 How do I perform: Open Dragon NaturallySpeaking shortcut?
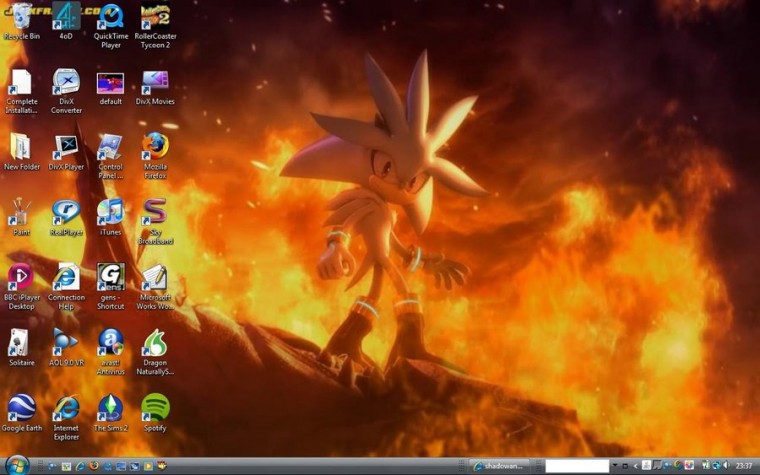click(x=155, y=352)
